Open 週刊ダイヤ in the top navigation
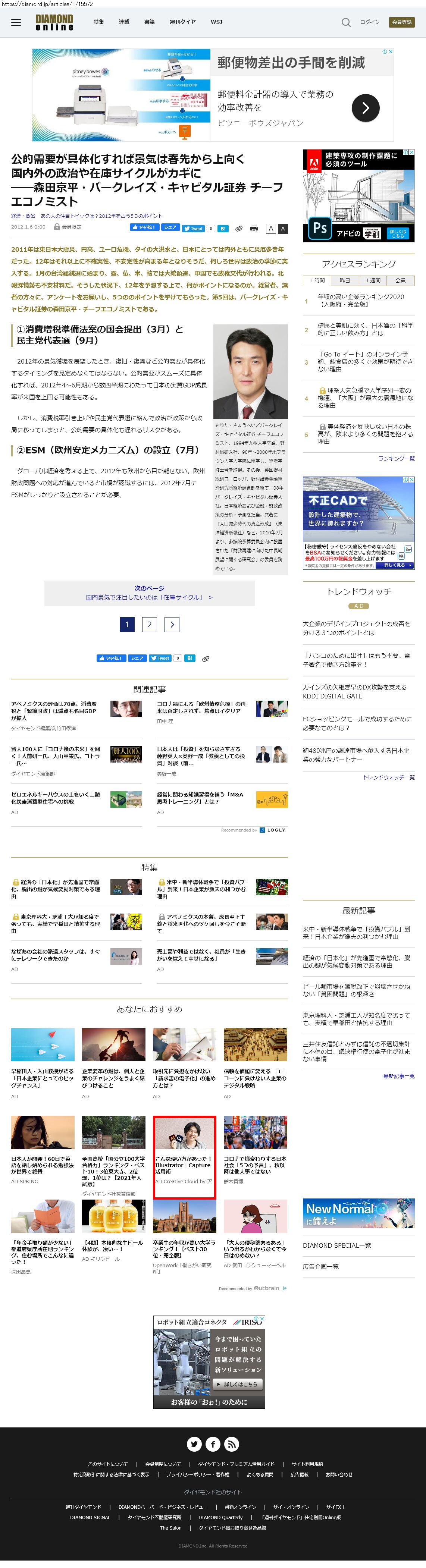Image resolution: width=426 pixels, height=1568 pixels. 182,22
